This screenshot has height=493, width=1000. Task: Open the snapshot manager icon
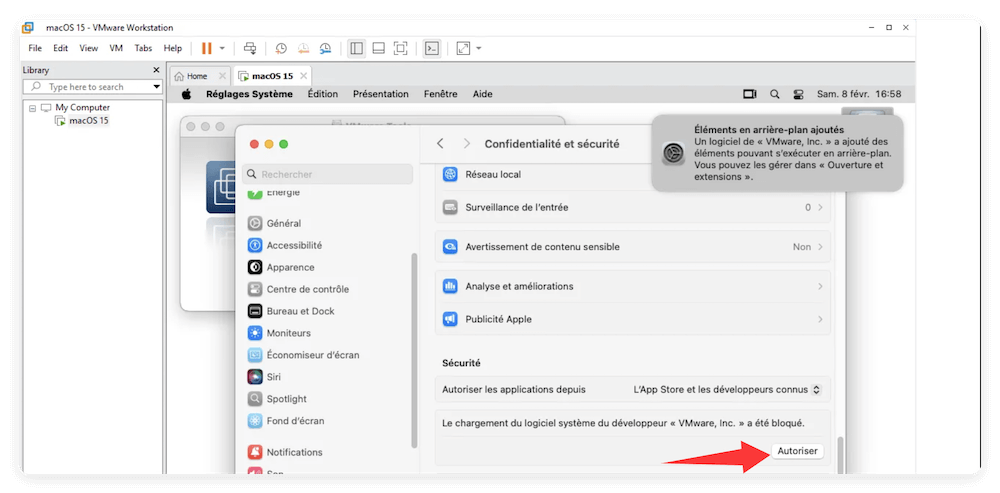(x=326, y=48)
